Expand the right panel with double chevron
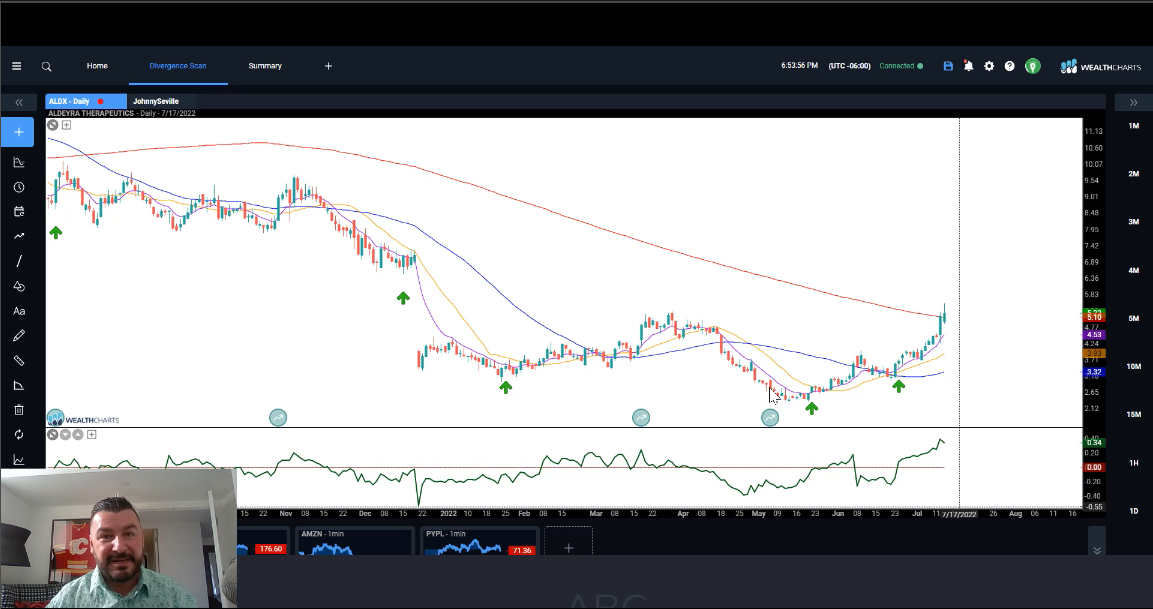The width and height of the screenshot is (1153, 609). 1133,102
